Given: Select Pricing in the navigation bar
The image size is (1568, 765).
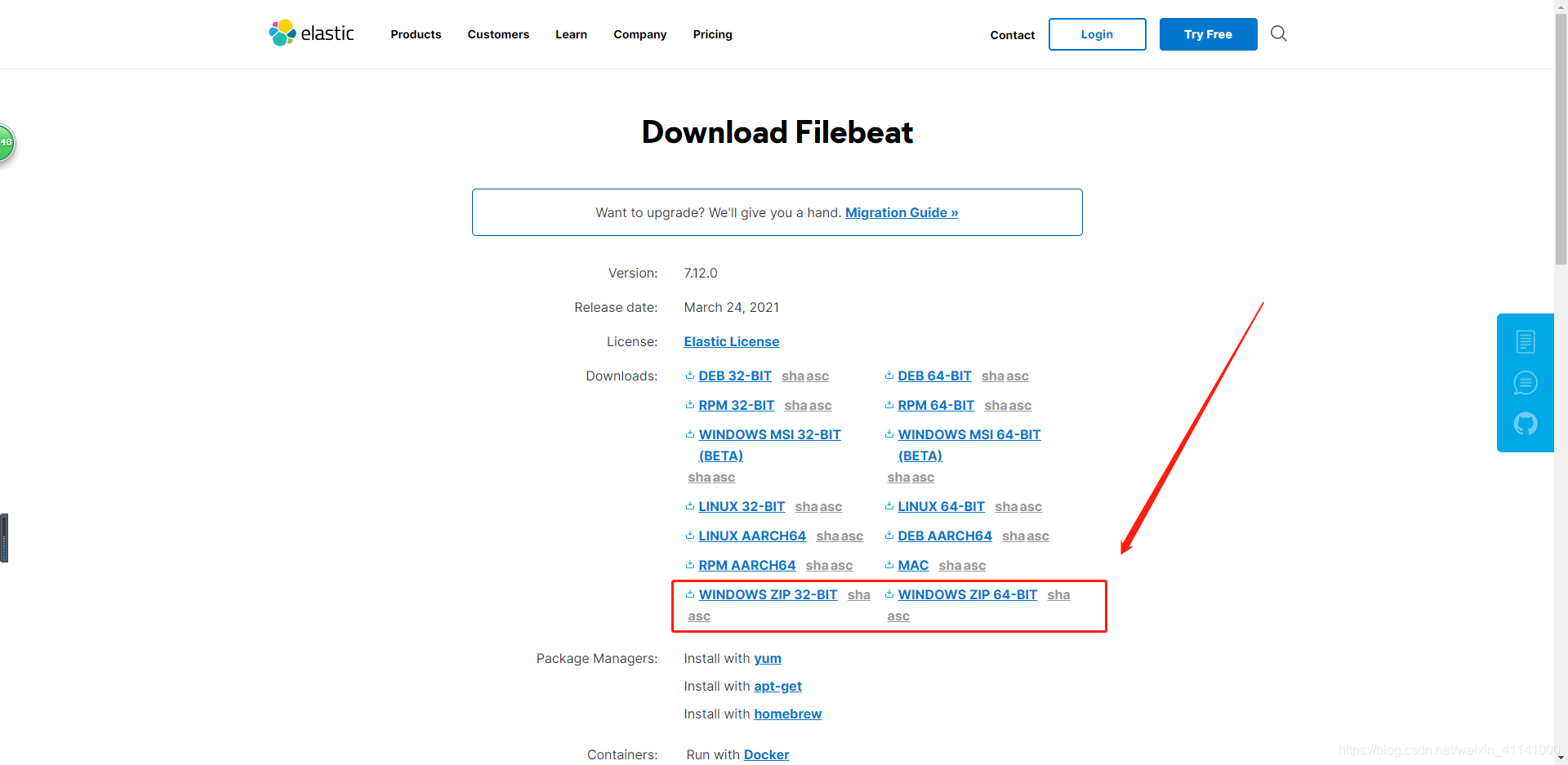Looking at the screenshot, I should 712,34.
